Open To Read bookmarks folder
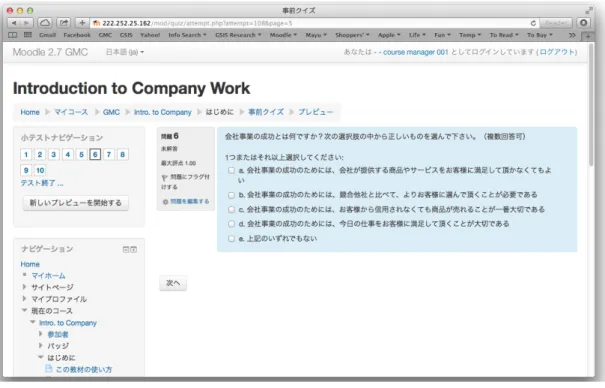The image size is (605, 388). coord(504,35)
